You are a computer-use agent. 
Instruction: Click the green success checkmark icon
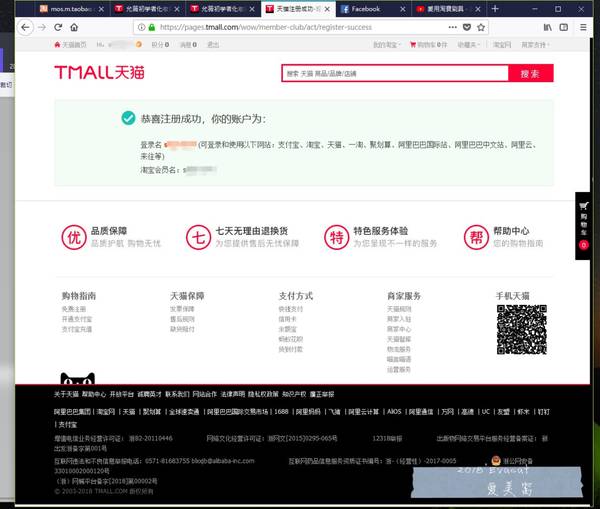pyautogui.click(x=129, y=118)
